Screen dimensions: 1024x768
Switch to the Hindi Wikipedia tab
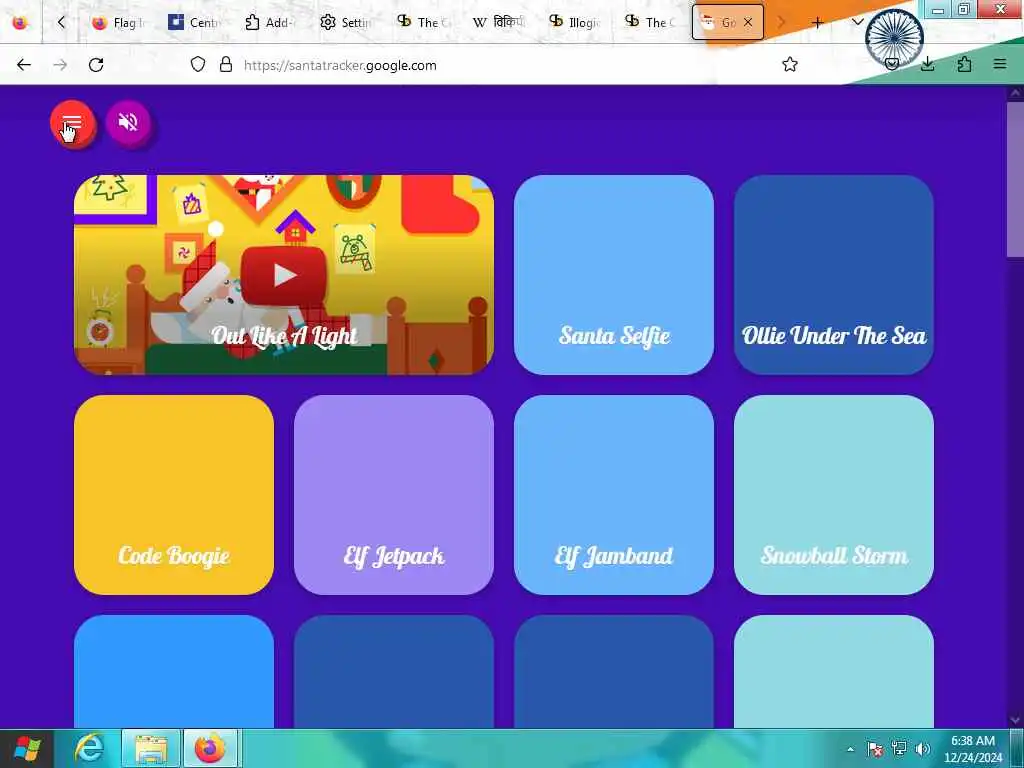(498, 22)
